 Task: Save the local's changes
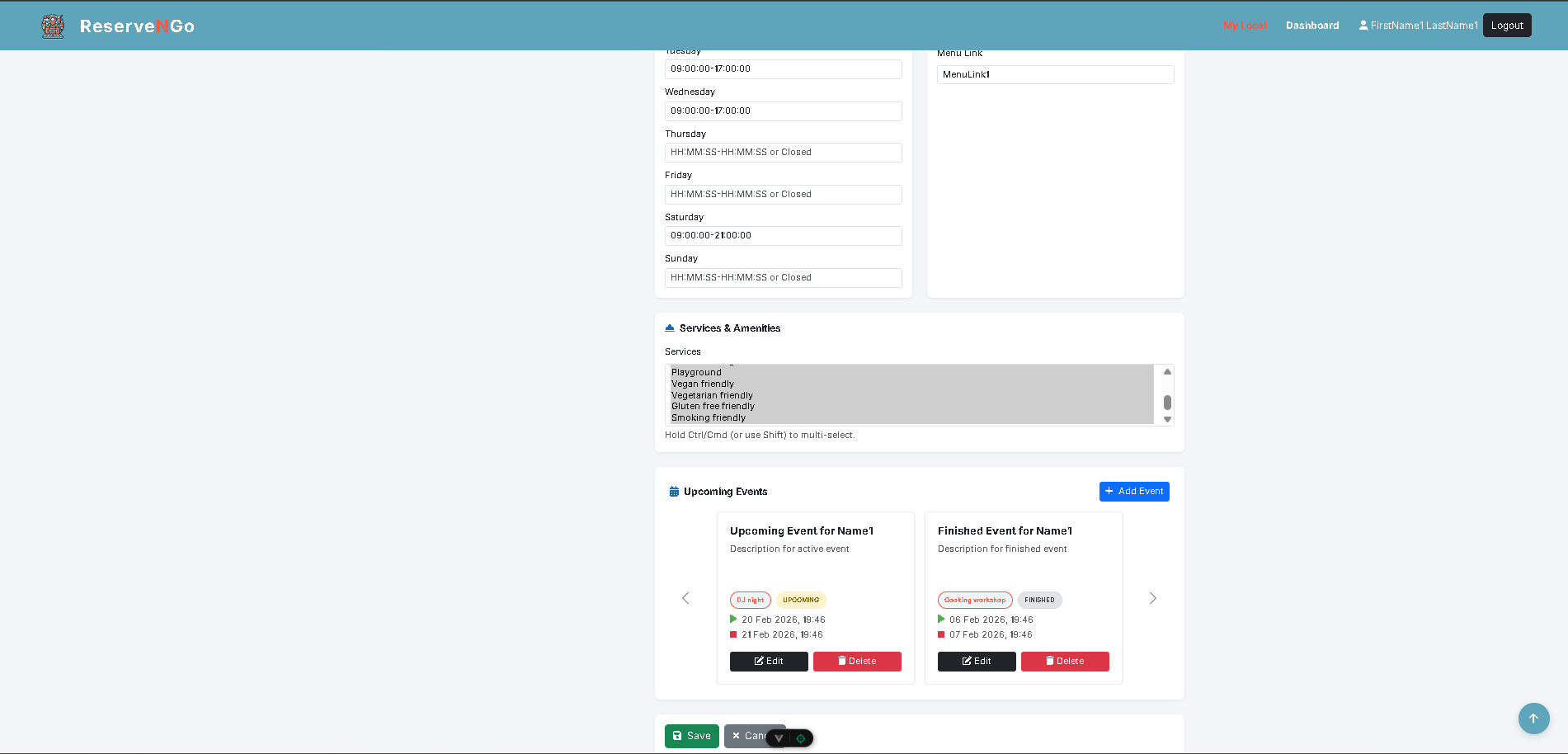point(691,736)
